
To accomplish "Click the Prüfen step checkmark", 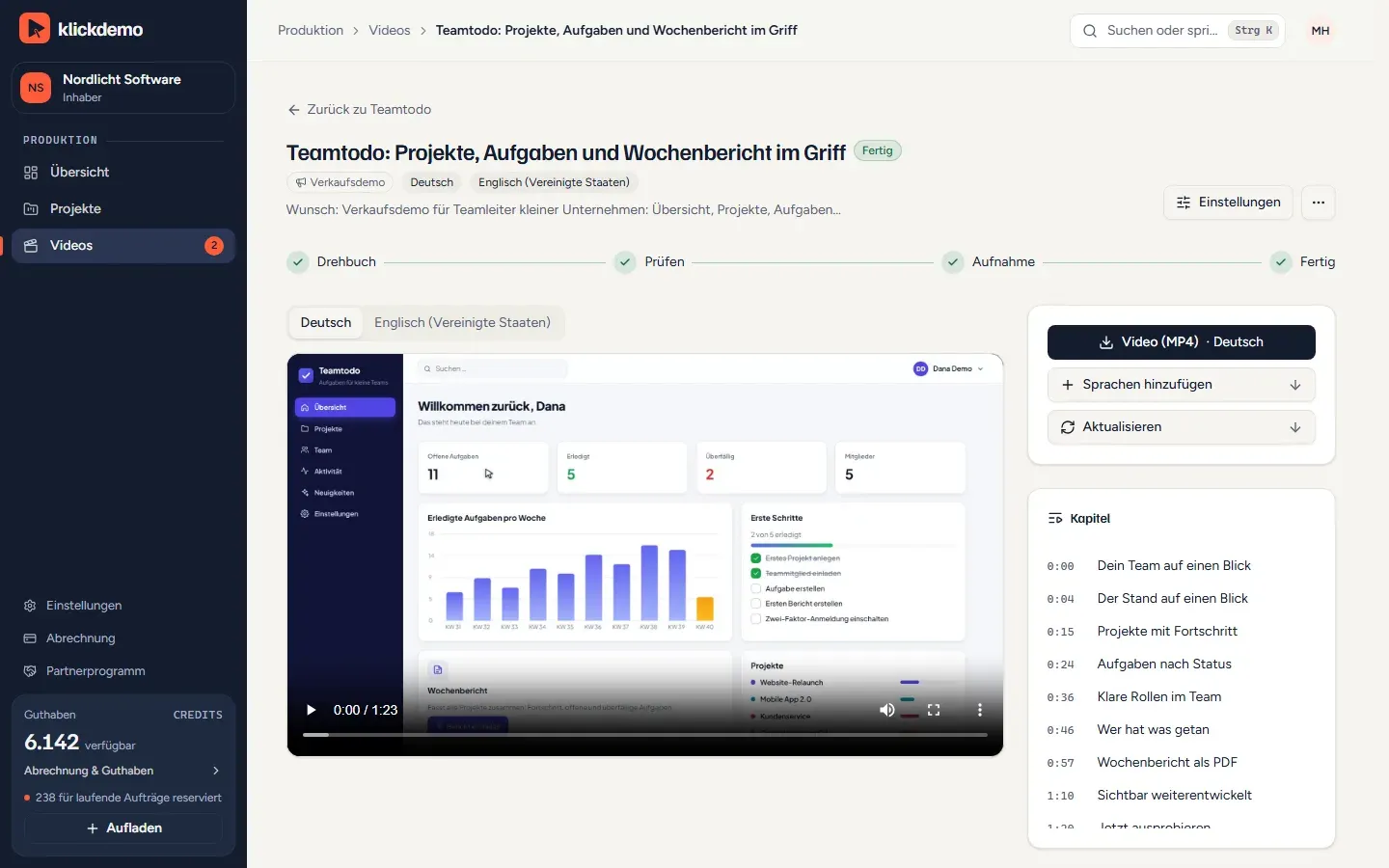I will pyautogui.click(x=626, y=262).
